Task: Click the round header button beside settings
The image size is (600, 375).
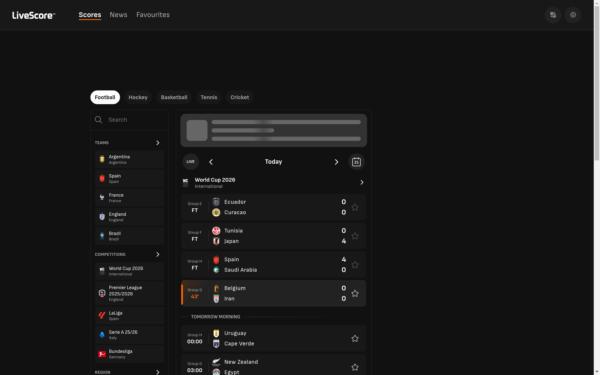Action: tap(553, 15)
